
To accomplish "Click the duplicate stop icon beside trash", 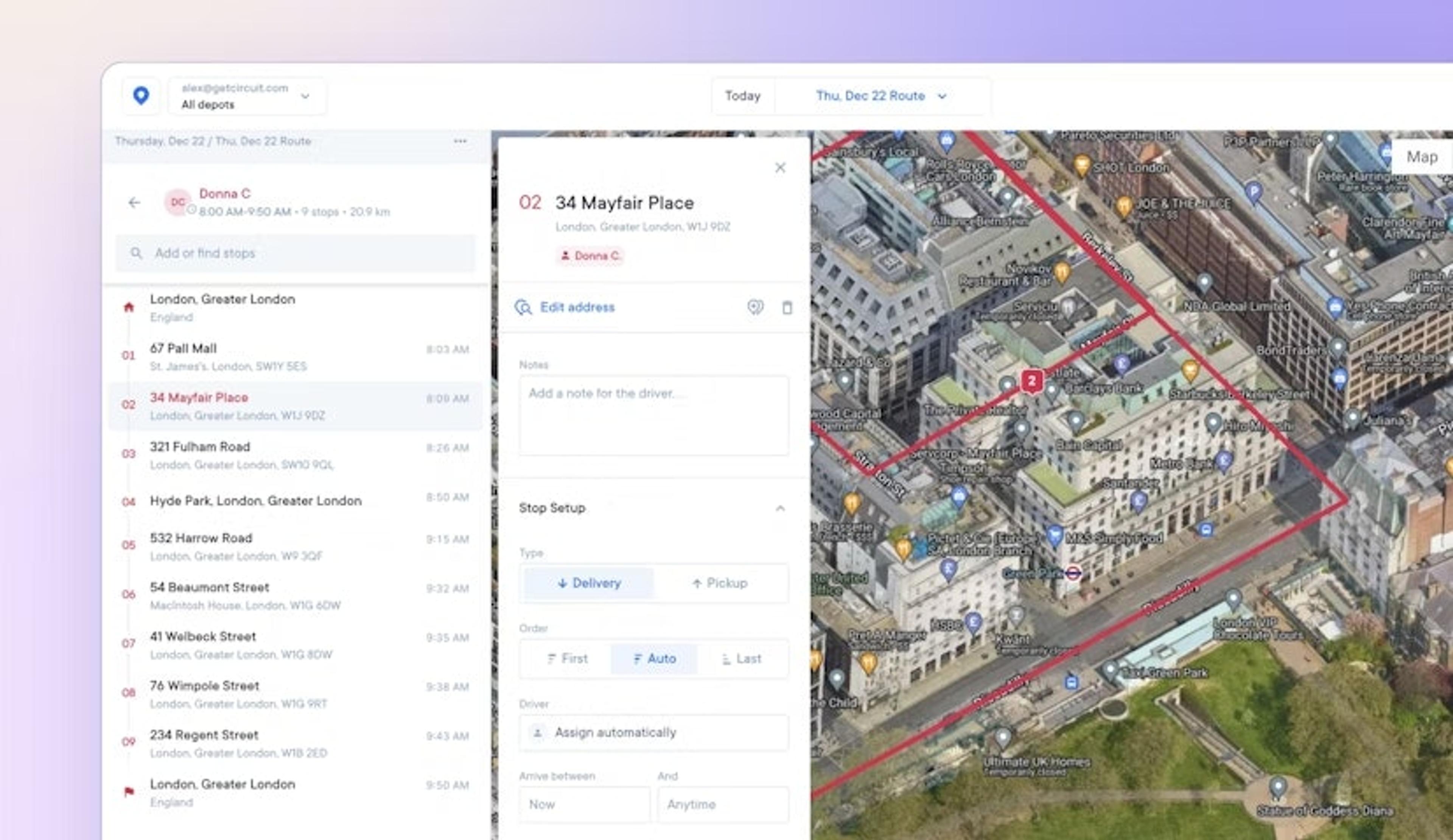I will click(755, 307).
